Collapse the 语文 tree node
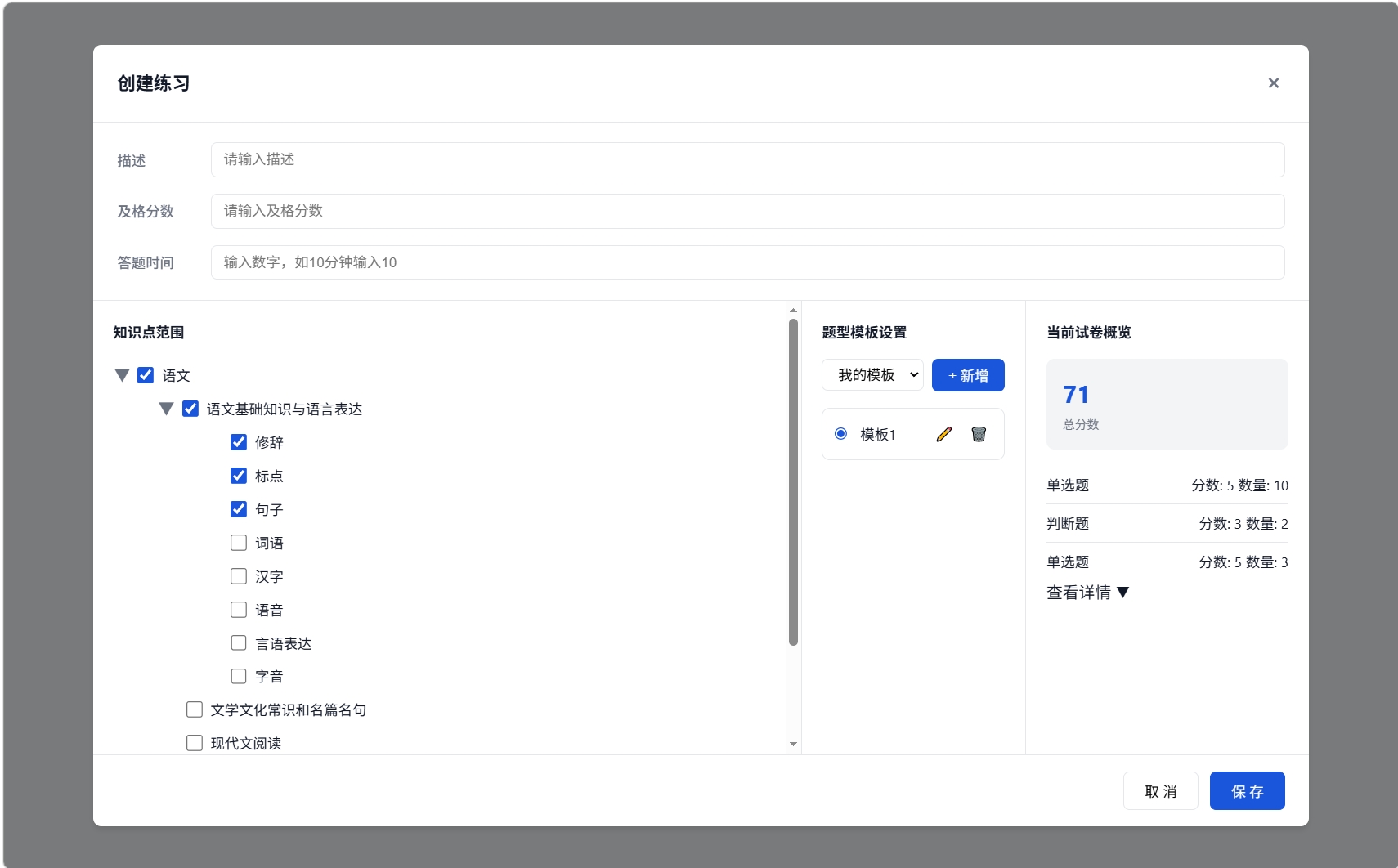 pyautogui.click(x=123, y=375)
